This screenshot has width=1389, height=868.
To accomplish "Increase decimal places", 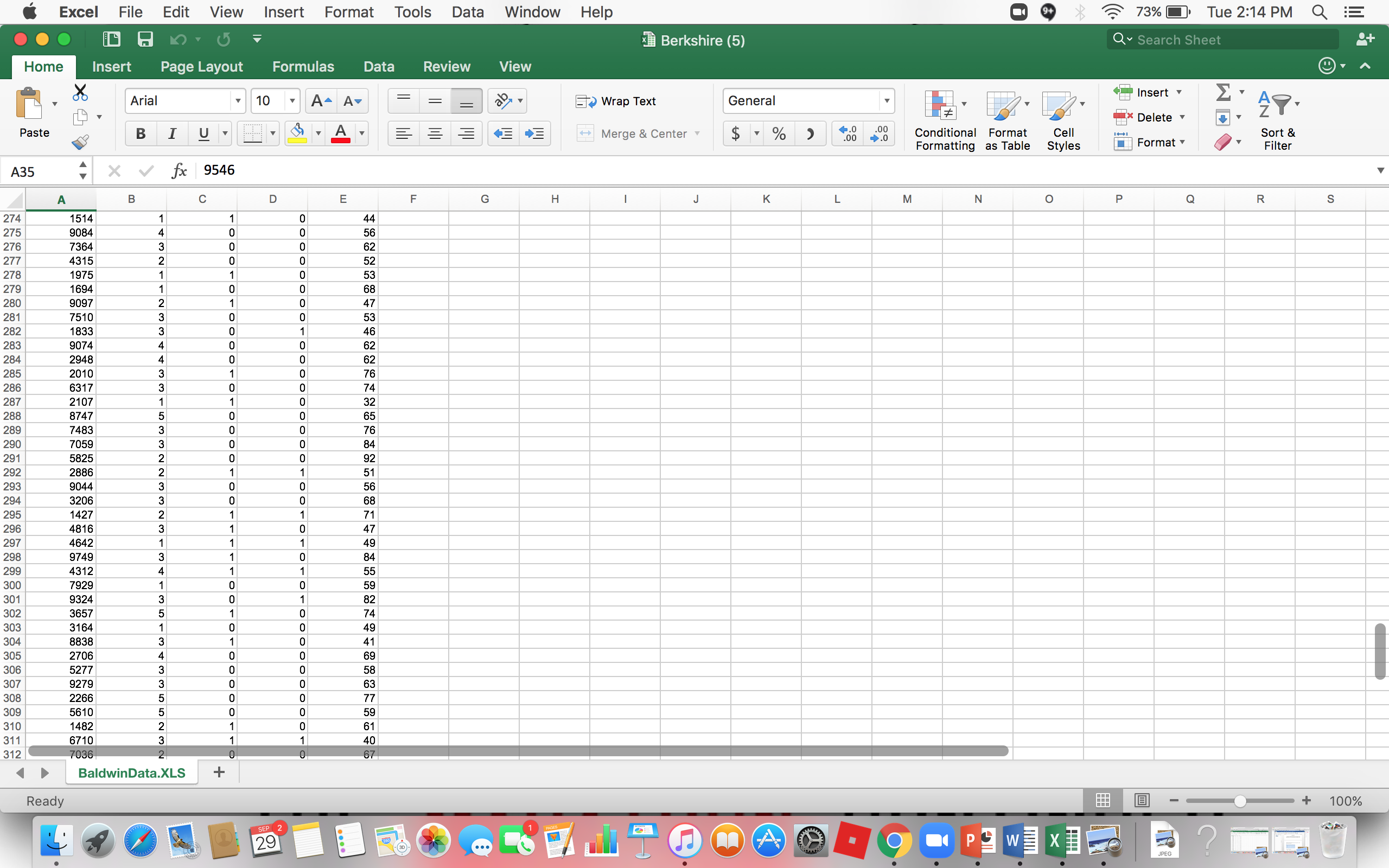I will coord(848,133).
